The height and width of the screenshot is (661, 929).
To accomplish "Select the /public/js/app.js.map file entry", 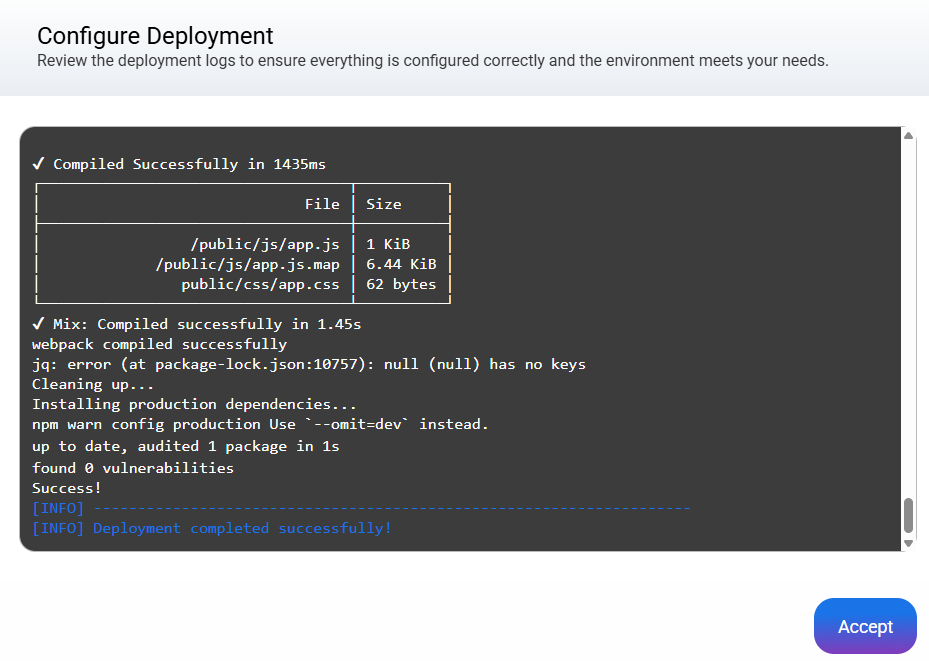I will (247, 264).
